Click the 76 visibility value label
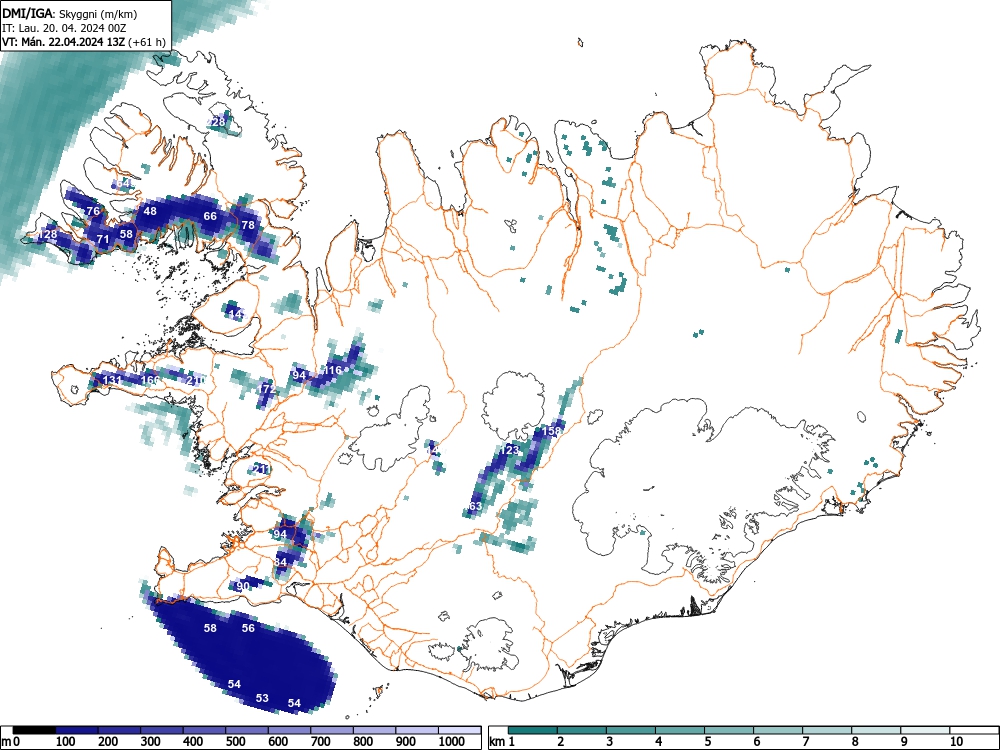 [x=93, y=211]
